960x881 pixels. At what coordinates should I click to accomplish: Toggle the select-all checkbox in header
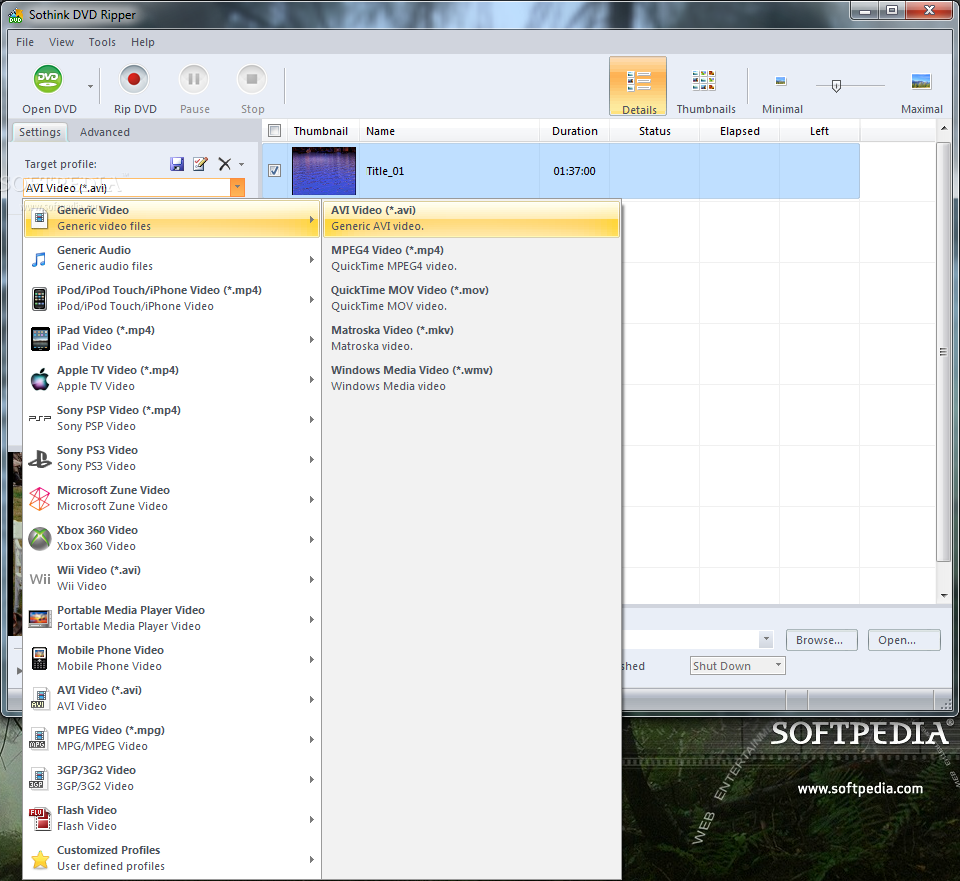(x=275, y=131)
